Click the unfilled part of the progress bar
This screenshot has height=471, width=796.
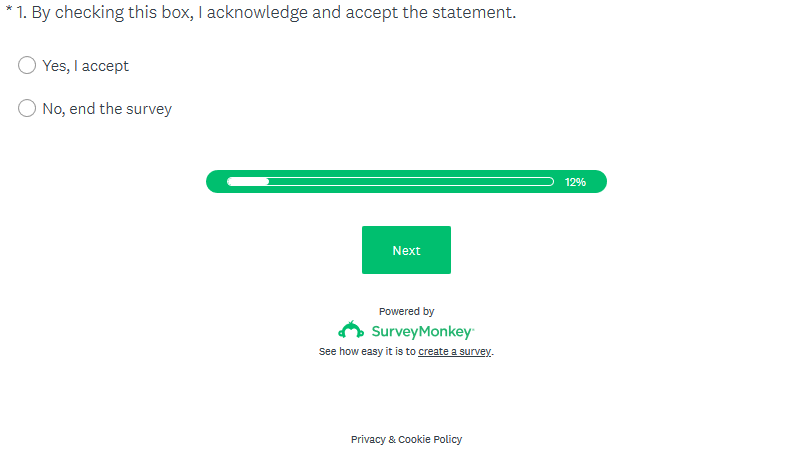(410, 182)
